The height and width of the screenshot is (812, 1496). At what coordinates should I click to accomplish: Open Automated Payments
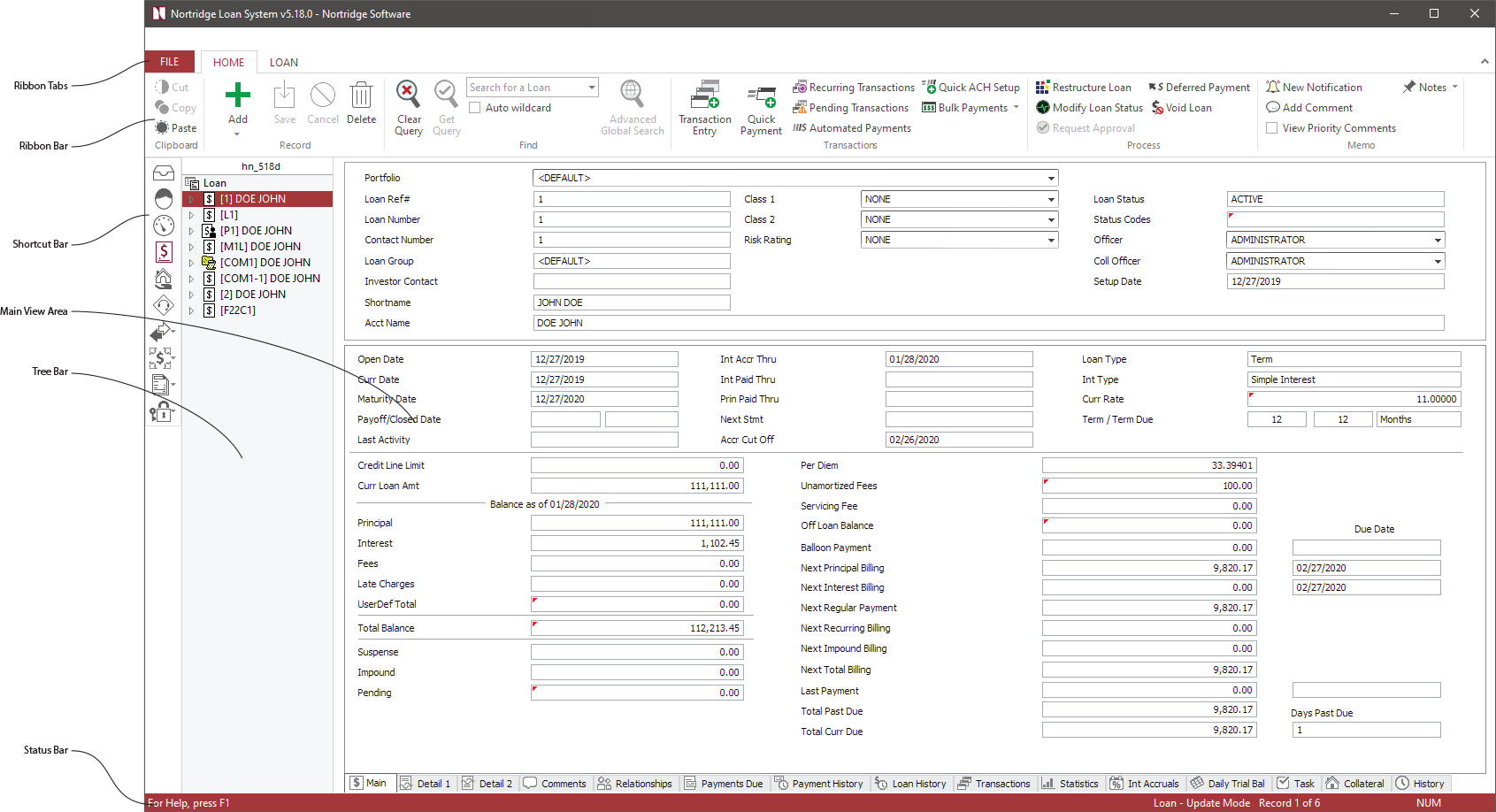(x=851, y=128)
